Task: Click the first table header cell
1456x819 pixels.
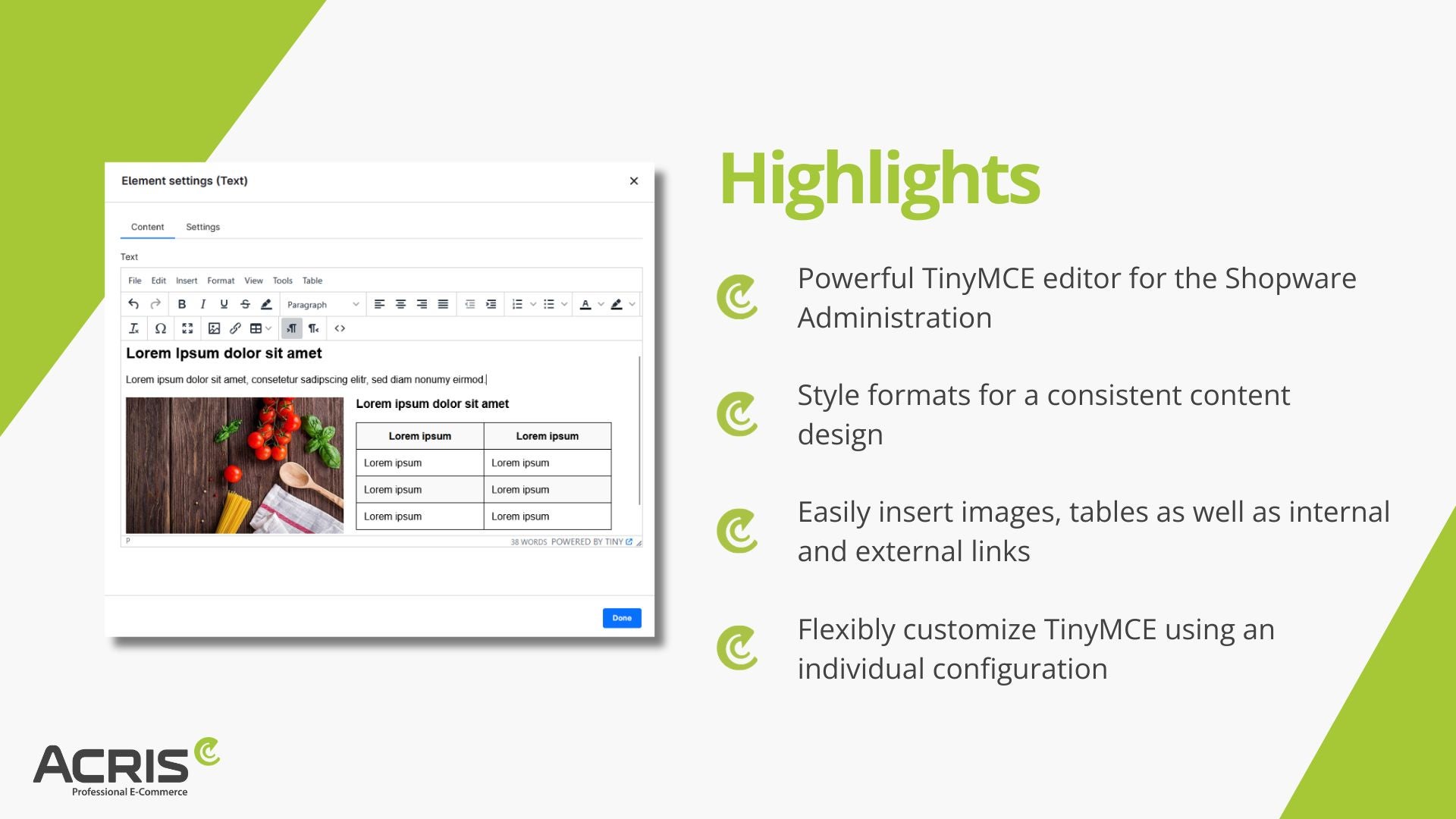Action: pos(420,436)
